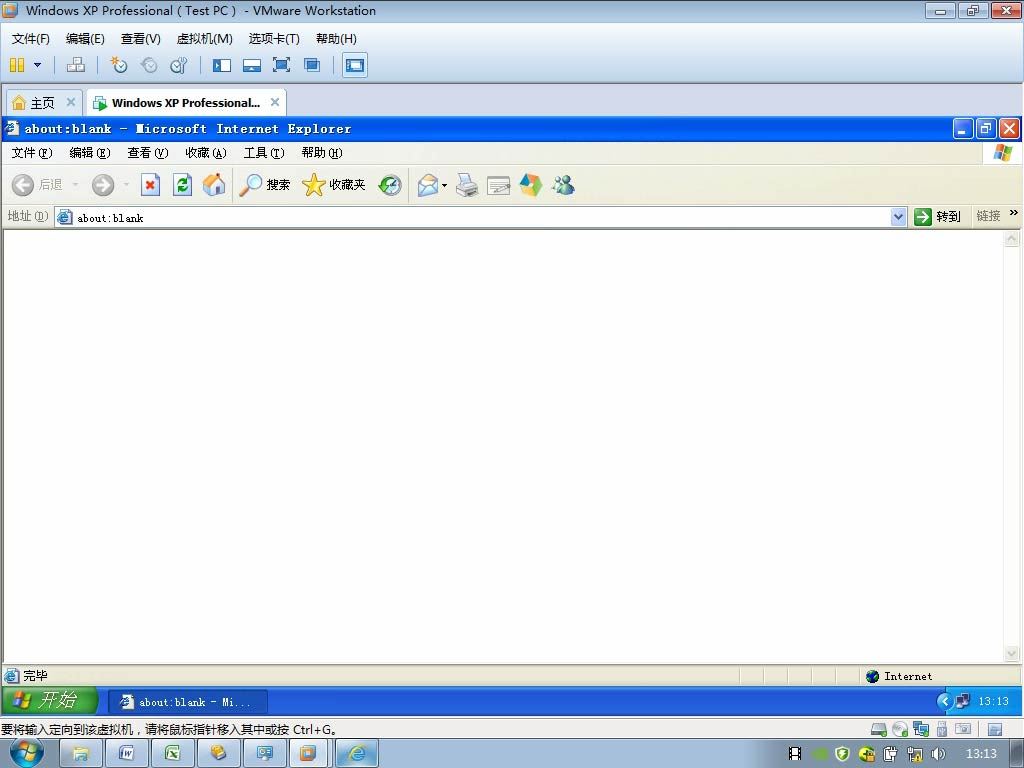Click the IE history icon
Screen dimensions: 1024x768
point(390,185)
